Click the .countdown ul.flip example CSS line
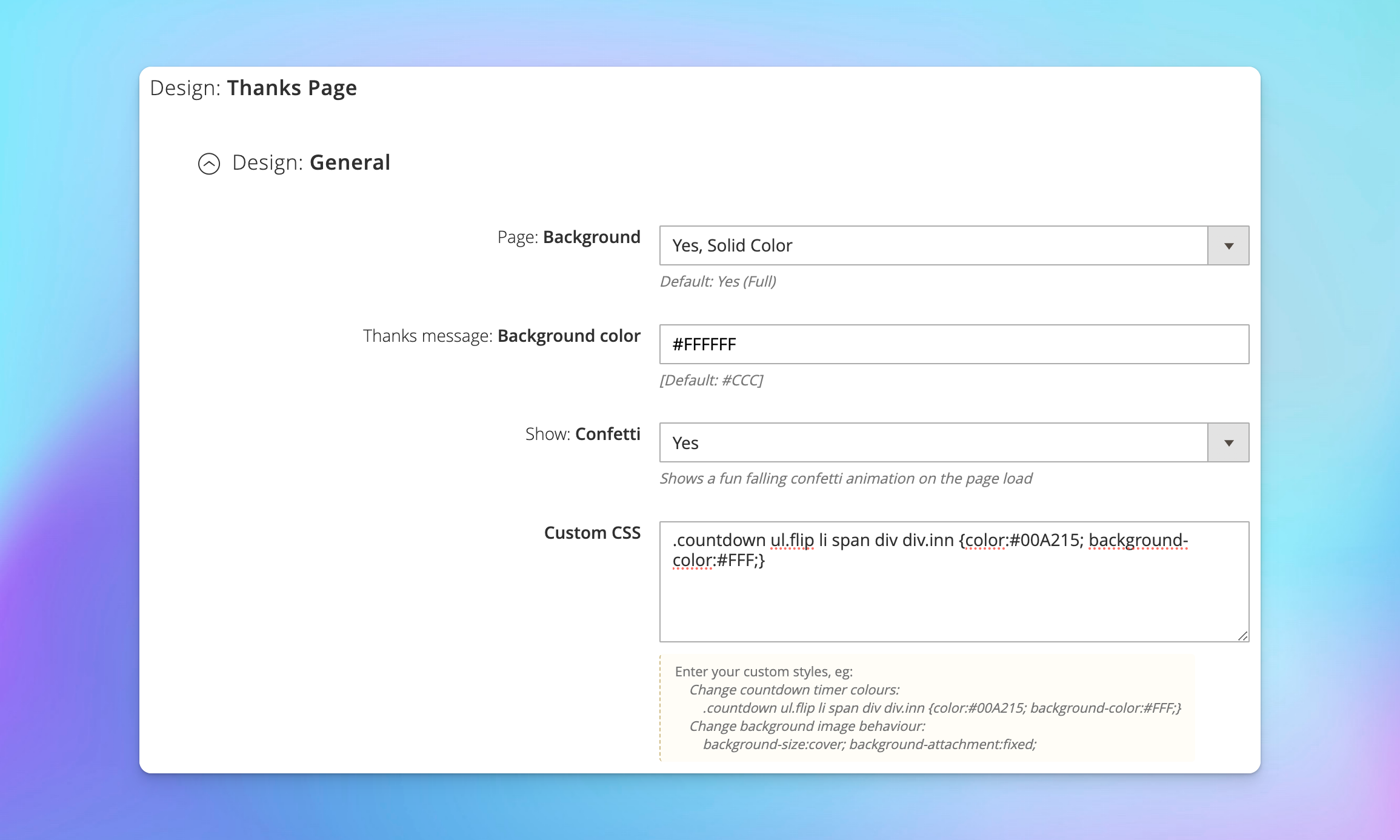The image size is (1400, 840). point(942,708)
